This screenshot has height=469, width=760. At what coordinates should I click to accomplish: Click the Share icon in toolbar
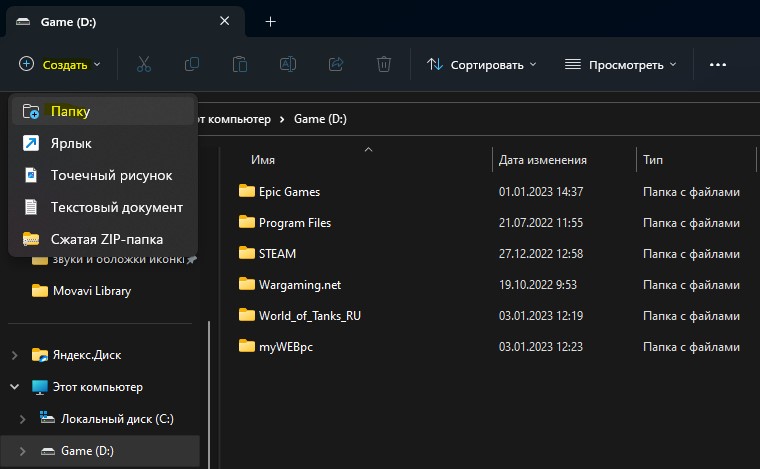click(336, 64)
